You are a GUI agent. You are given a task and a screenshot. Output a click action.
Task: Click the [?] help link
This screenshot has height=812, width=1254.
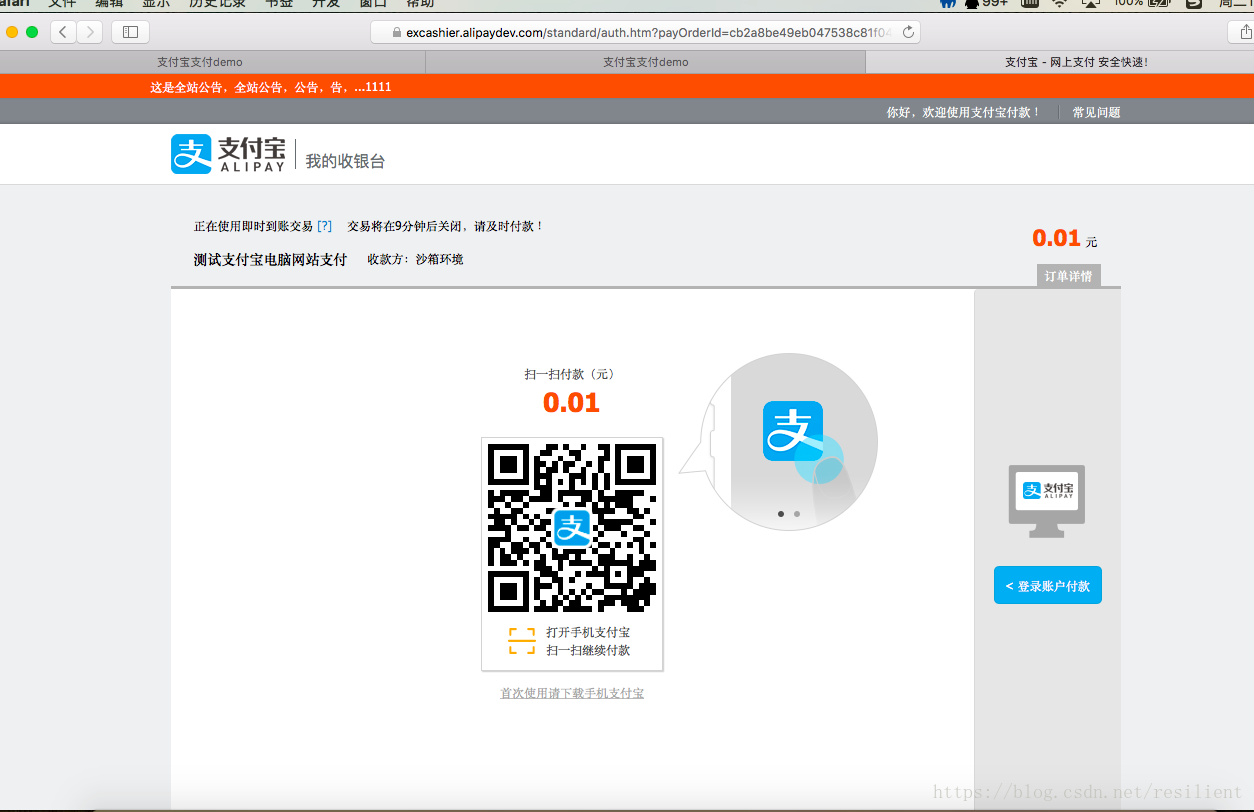coord(324,226)
